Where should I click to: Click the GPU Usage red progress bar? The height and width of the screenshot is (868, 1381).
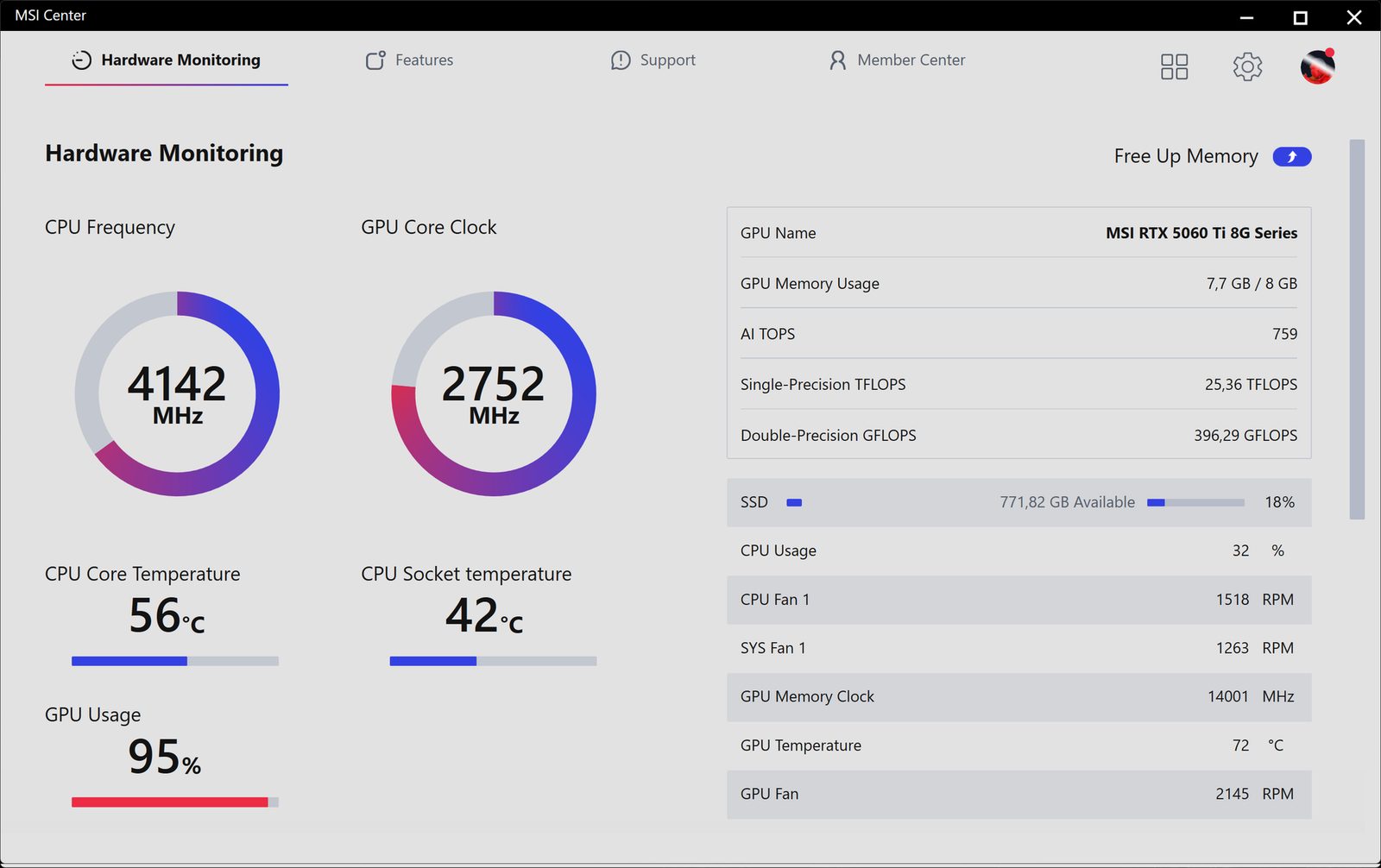click(175, 802)
